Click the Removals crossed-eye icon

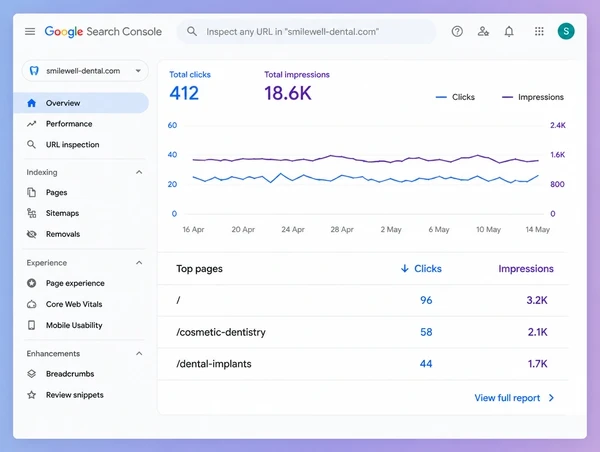[31, 234]
